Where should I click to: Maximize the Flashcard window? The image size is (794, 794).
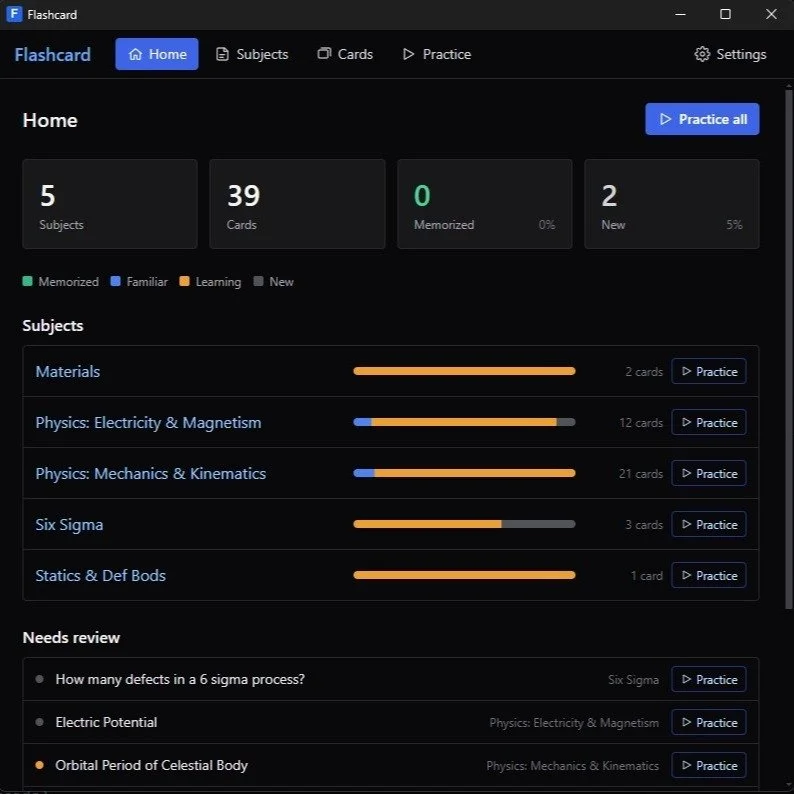click(x=725, y=14)
